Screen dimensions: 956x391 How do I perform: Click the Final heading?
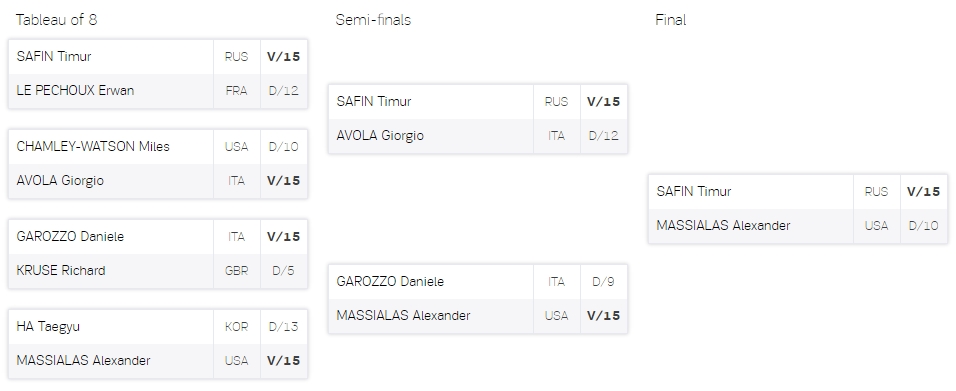(x=671, y=20)
